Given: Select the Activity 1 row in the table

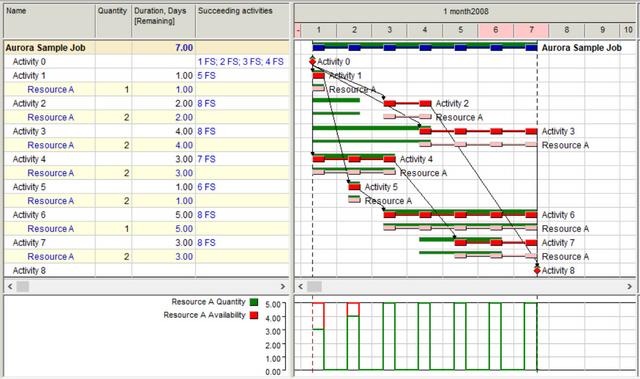Looking at the screenshot, I should pyautogui.click(x=146, y=75).
